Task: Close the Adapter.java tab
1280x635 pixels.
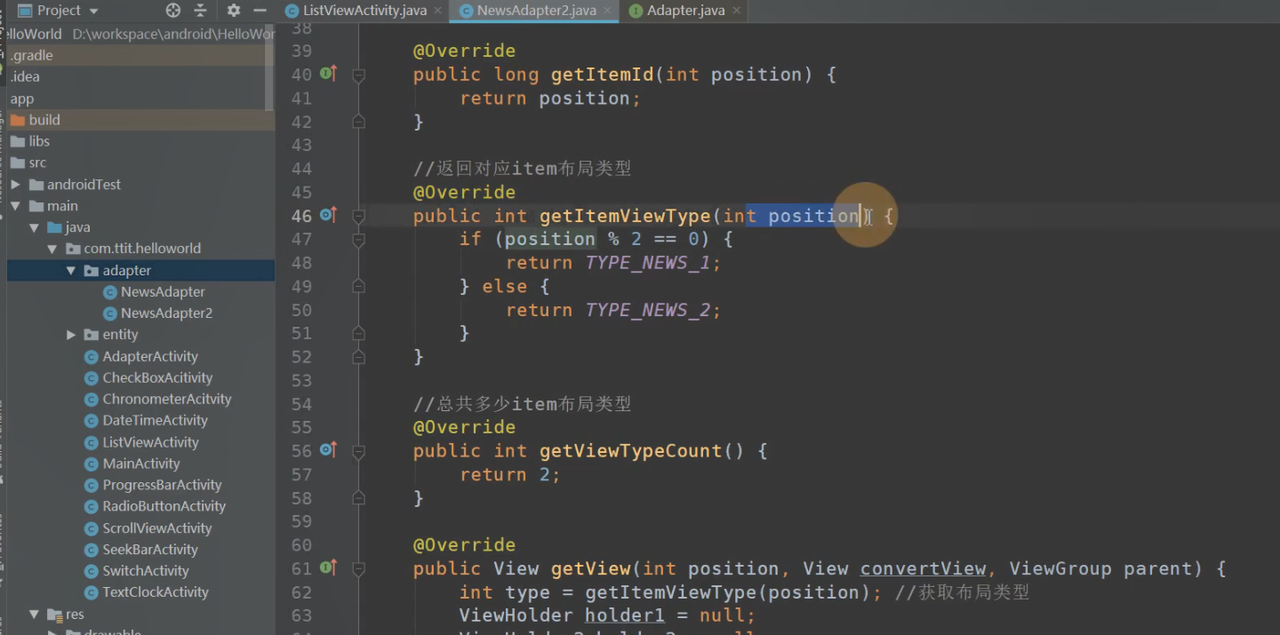Action: 737,11
